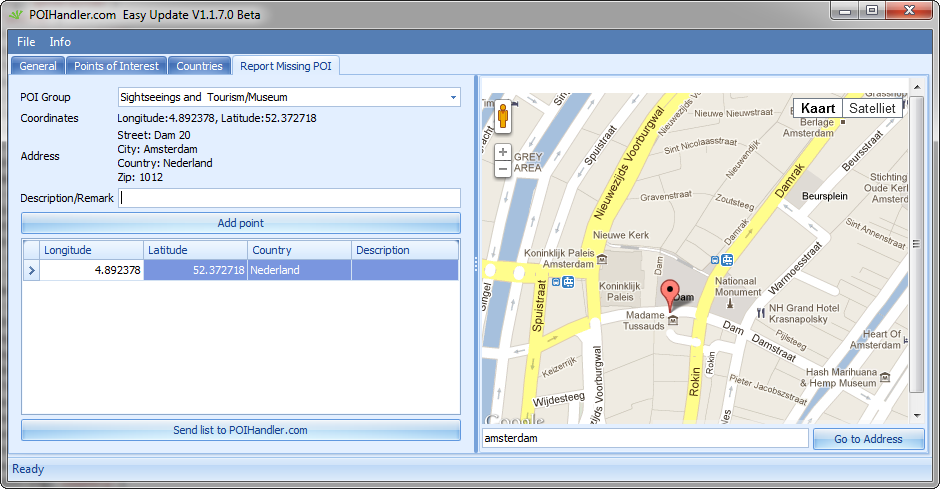Click the Street View pegman icon
940x489 pixels.
503,116
